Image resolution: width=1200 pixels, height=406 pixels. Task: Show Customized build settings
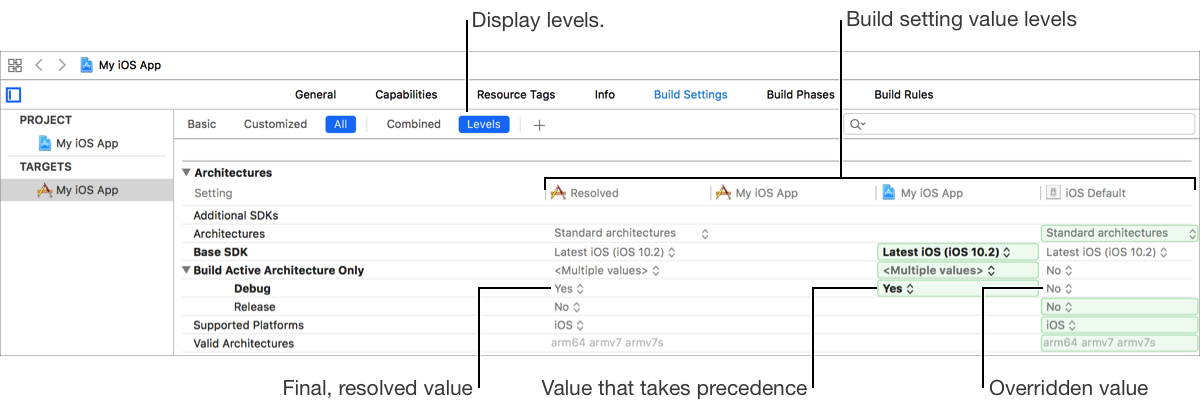275,125
